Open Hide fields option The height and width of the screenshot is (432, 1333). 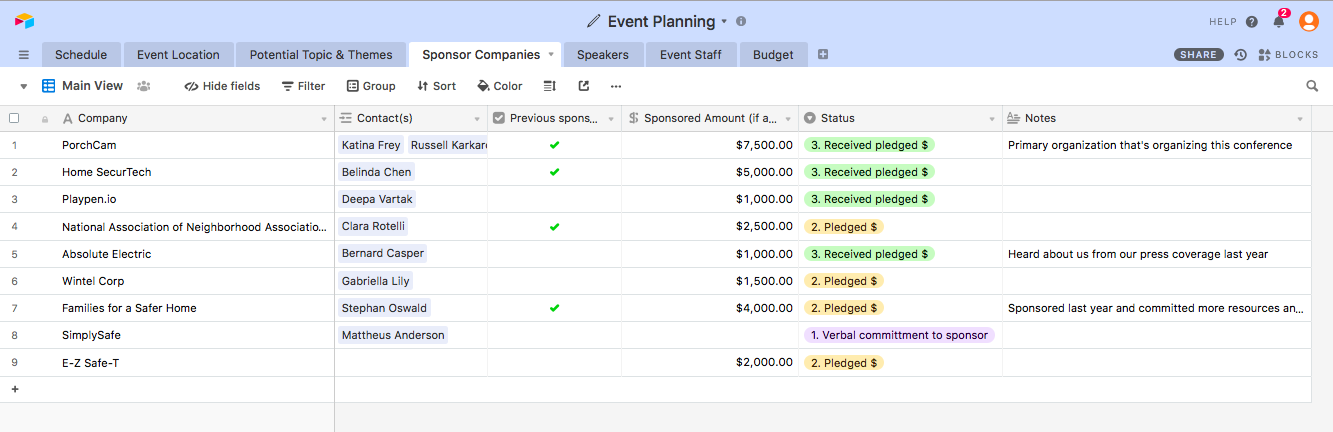pyautogui.click(x=222, y=86)
